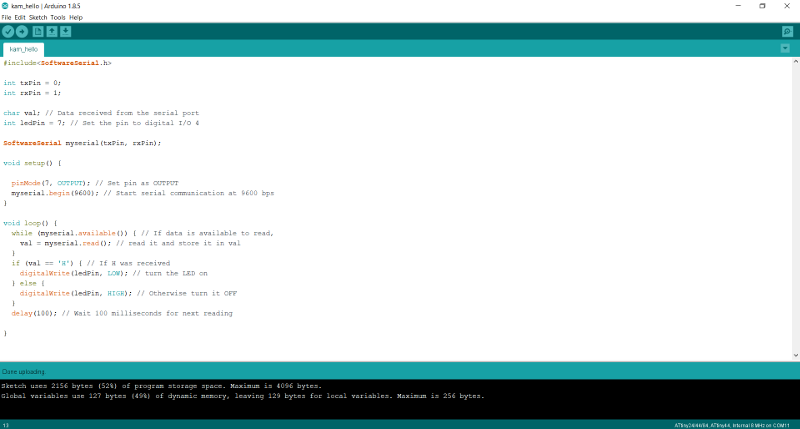Screen dimensions: 800x429
Task: Click the Upload arrow icon
Action: click(x=22, y=32)
